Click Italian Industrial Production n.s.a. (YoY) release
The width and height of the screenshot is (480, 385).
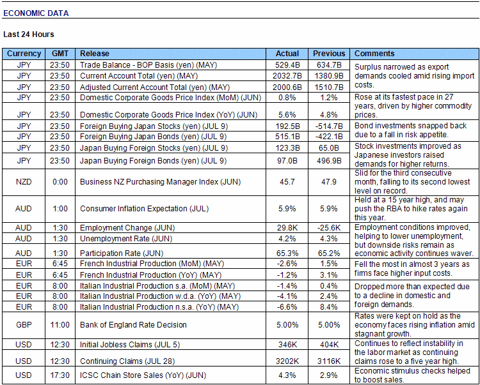159,307
